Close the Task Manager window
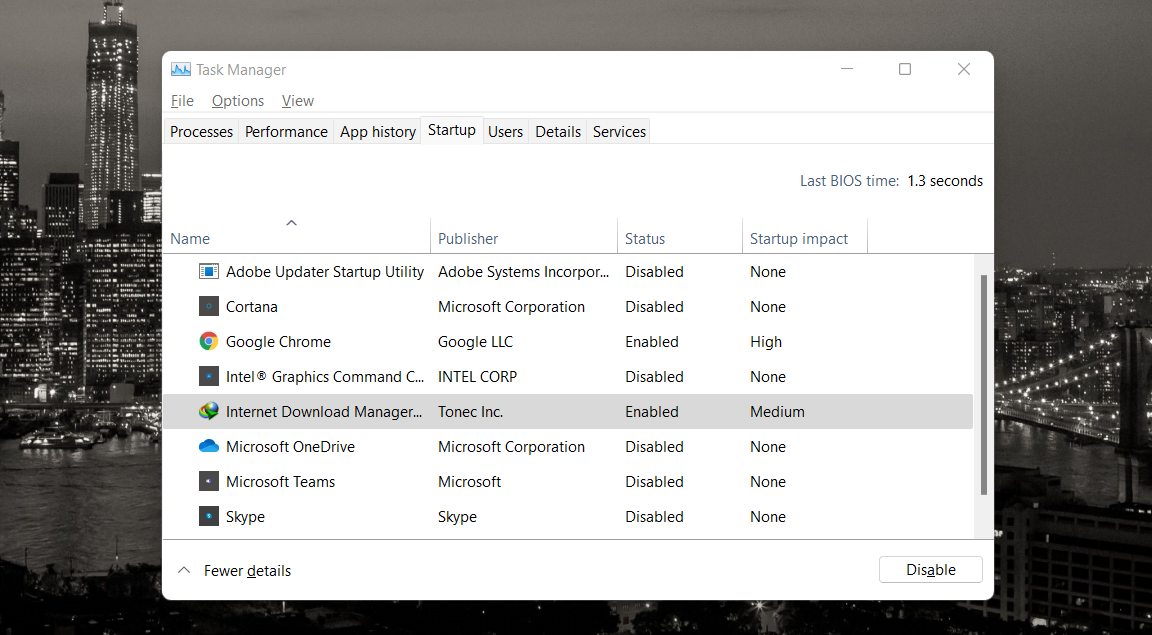Image resolution: width=1152 pixels, height=635 pixels. [x=964, y=69]
